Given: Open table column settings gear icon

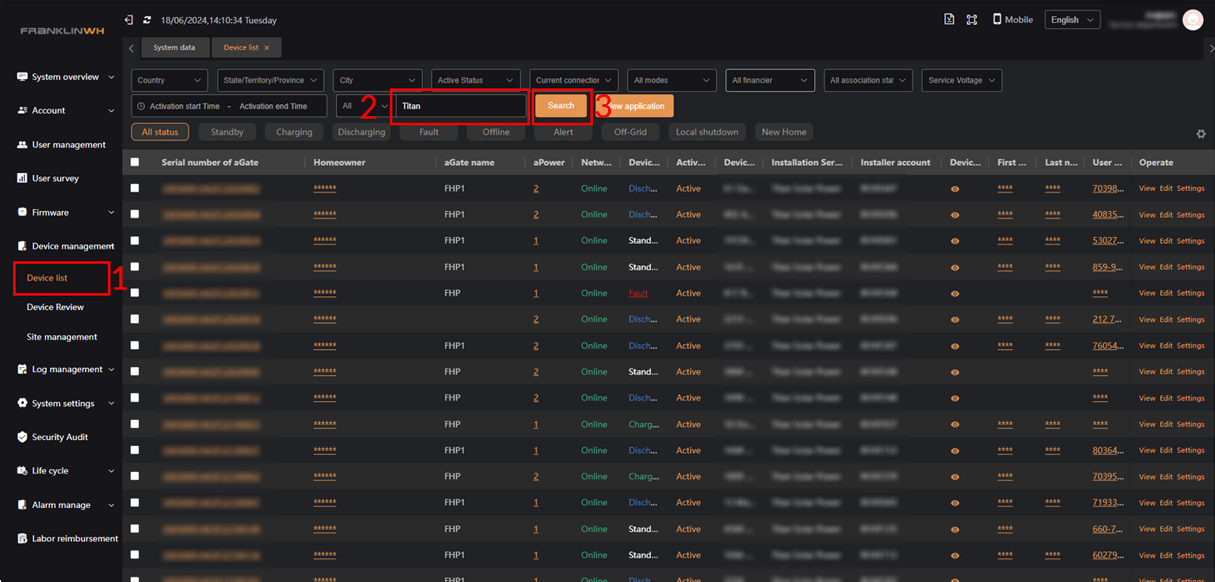Looking at the screenshot, I should [1201, 133].
